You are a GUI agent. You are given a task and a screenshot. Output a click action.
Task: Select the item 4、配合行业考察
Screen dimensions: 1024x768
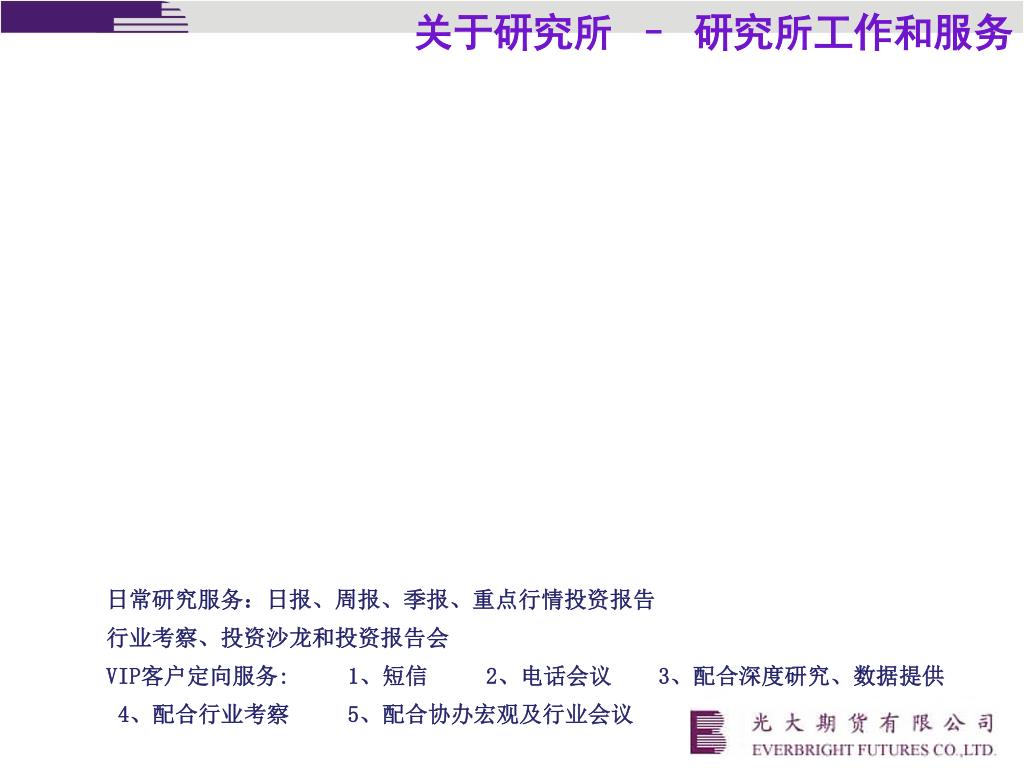pos(203,714)
